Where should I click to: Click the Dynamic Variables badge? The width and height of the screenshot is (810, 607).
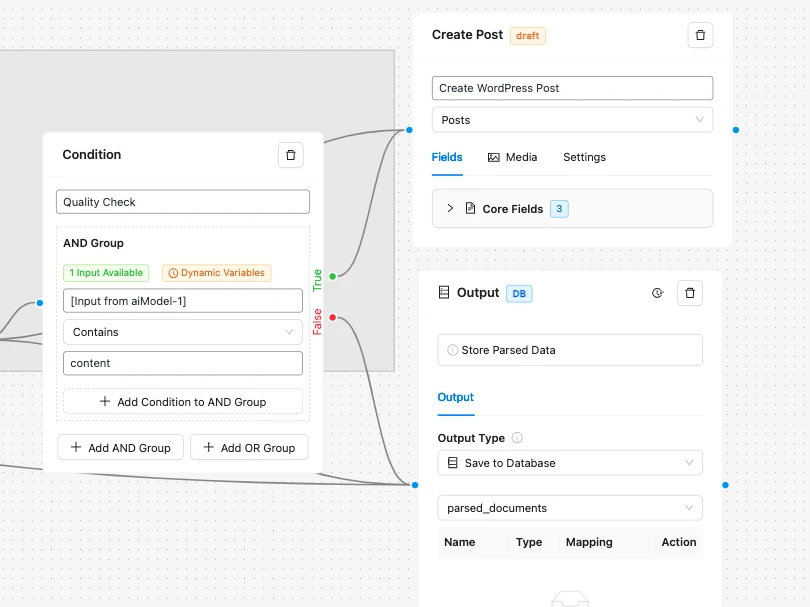pos(216,273)
